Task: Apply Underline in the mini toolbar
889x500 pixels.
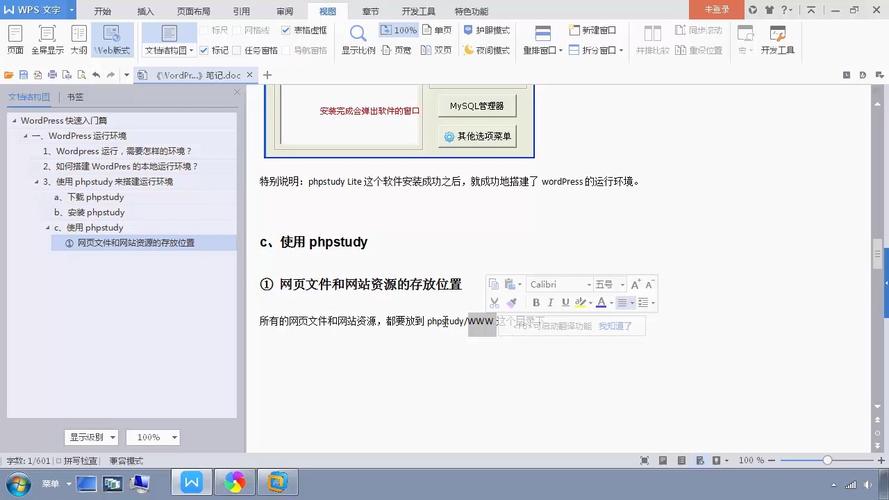Action: point(565,303)
